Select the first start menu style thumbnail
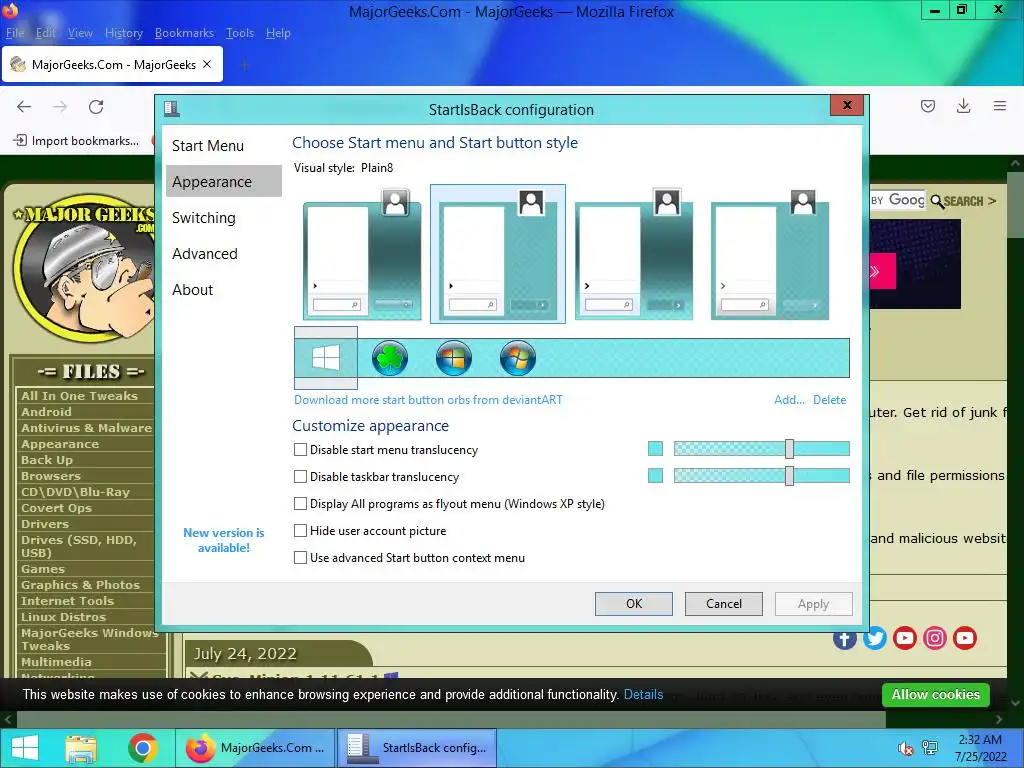Image resolution: width=1024 pixels, height=768 pixels. click(x=362, y=254)
